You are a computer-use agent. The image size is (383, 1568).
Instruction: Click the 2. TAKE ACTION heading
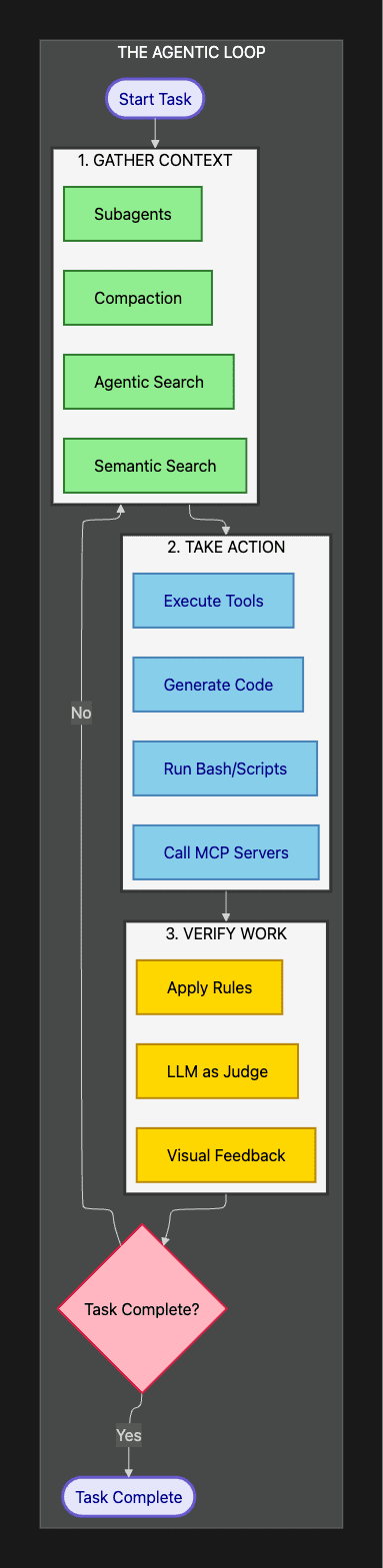click(226, 547)
